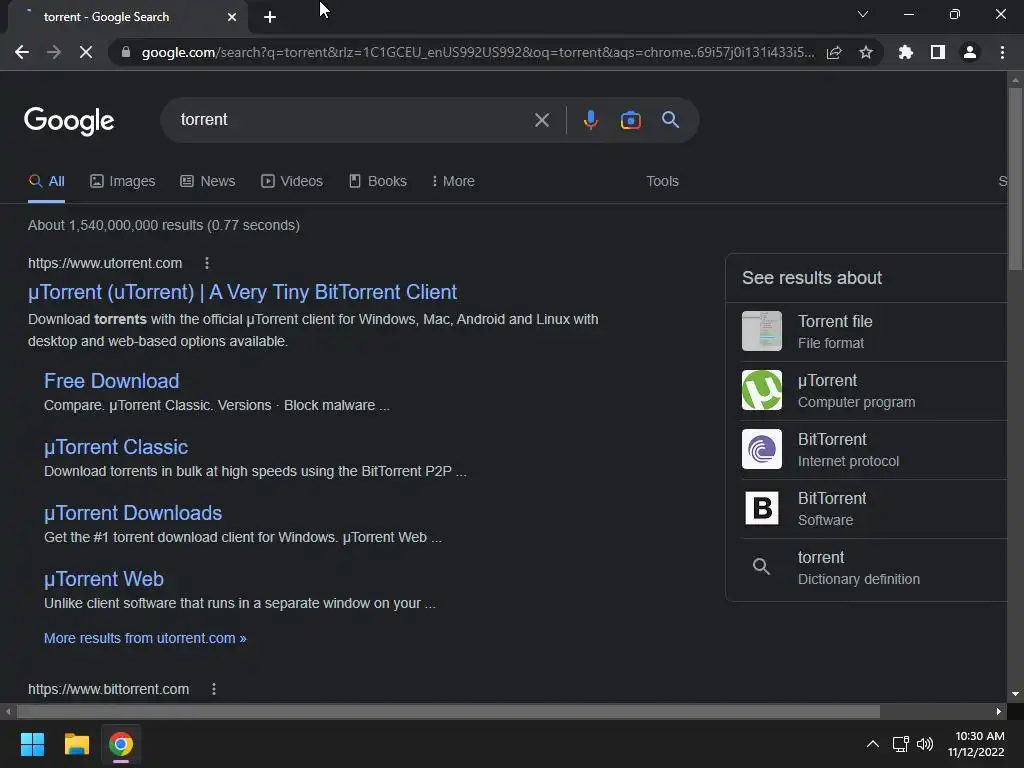View site information padlock icon
1024x768 pixels.
click(126, 52)
